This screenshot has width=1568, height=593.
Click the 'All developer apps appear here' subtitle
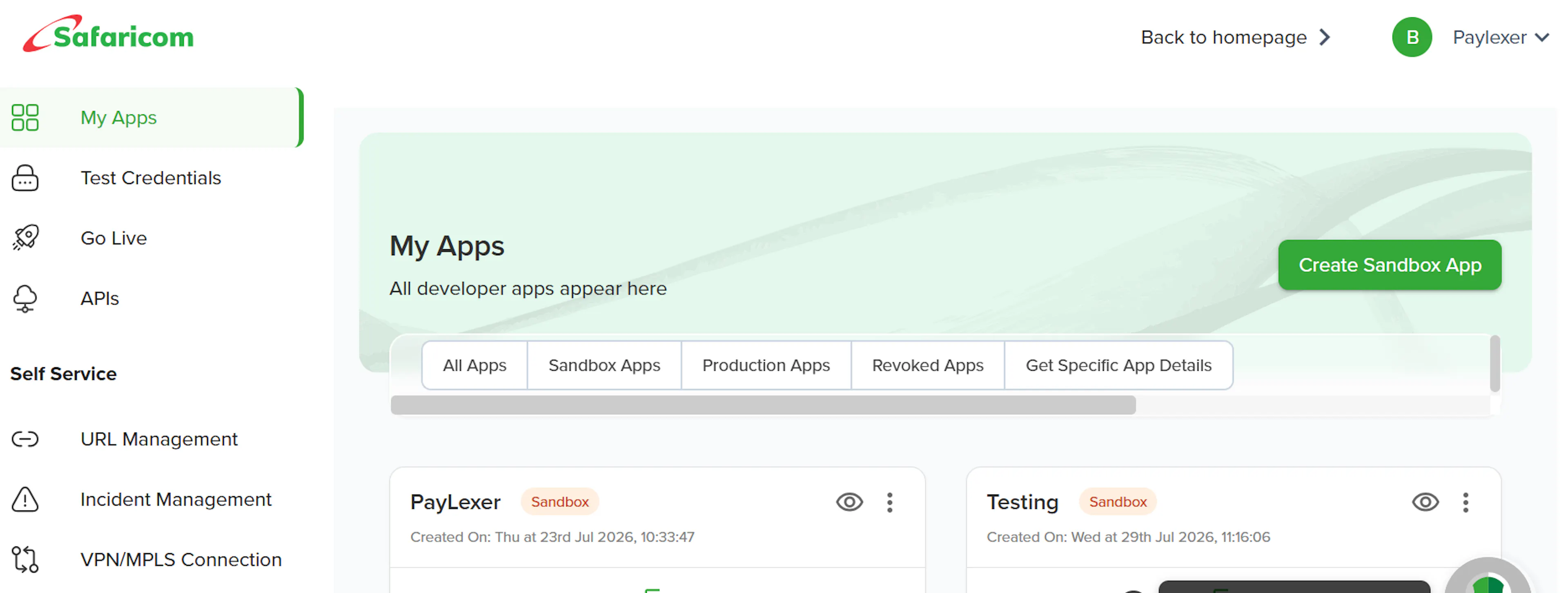click(x=528, y=289)
